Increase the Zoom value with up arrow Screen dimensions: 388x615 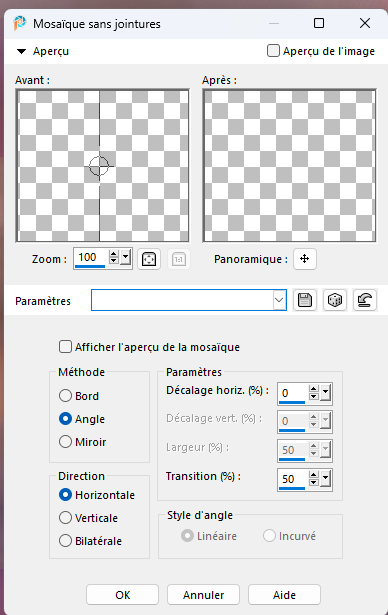[x=114, y=254]
